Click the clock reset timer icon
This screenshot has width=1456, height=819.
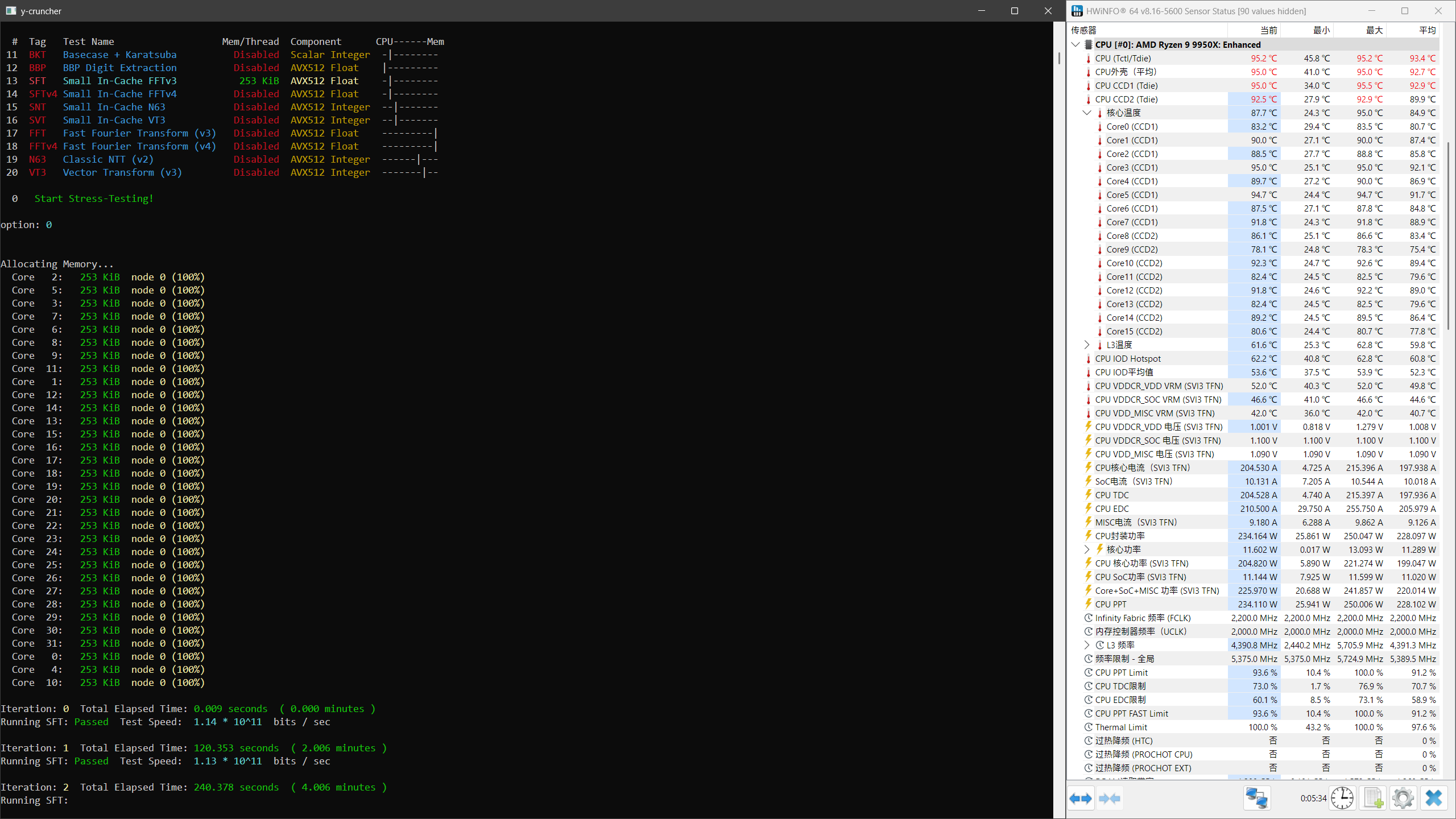[x=1342, y=799]
